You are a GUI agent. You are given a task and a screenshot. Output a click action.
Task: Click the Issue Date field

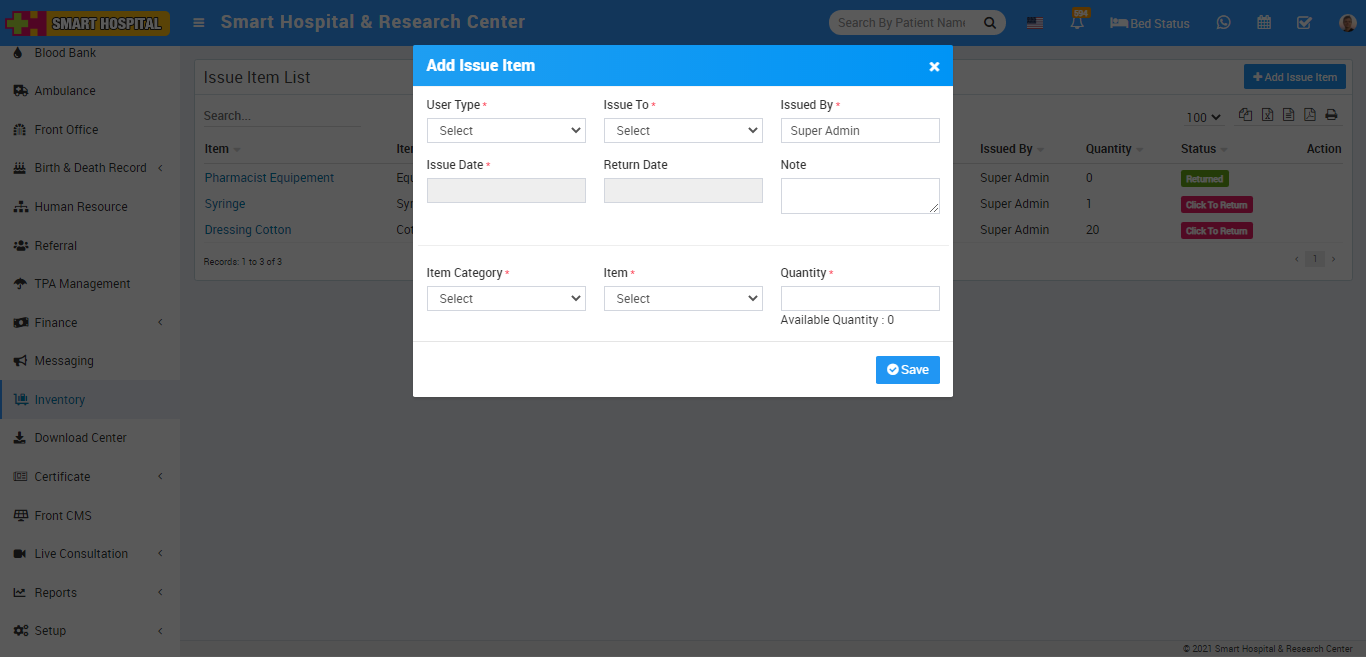[506, 191]
